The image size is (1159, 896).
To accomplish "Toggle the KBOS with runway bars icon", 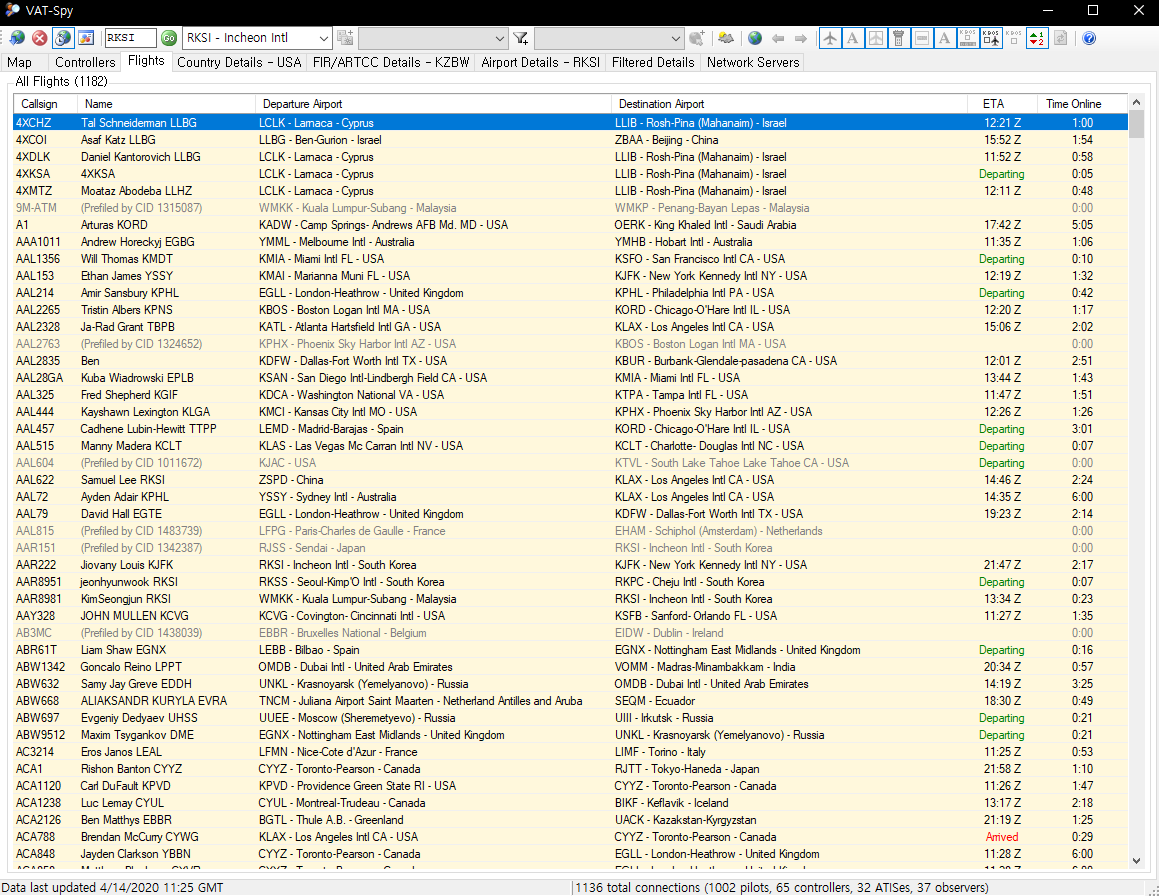I will (968, 38).
